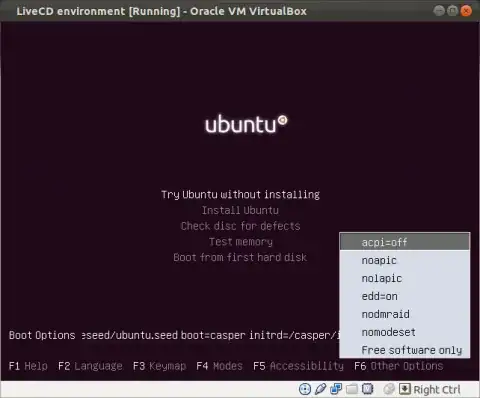The image size is (480, 398).
Task: Click the keyboard capture arrow icon
Action: (x=405, y=389)
